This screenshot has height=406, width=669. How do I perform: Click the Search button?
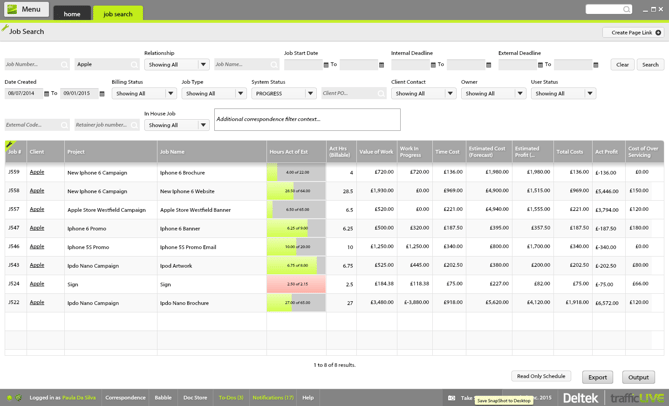tap(650, 65)
